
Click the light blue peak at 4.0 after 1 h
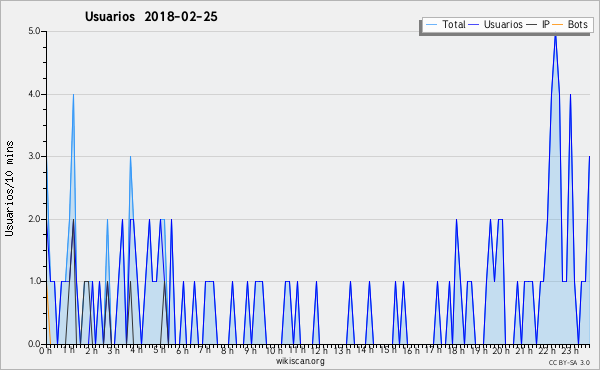coord(73,96)
